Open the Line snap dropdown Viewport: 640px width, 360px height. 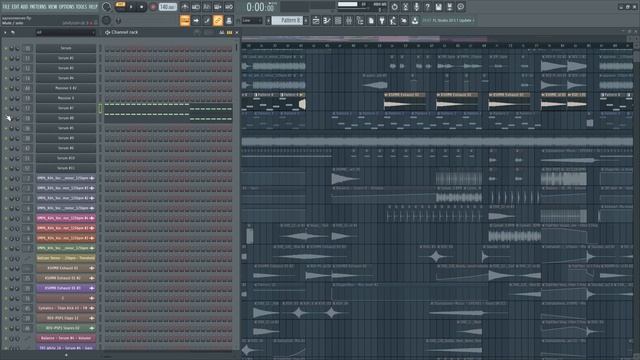tap(252, 20)
